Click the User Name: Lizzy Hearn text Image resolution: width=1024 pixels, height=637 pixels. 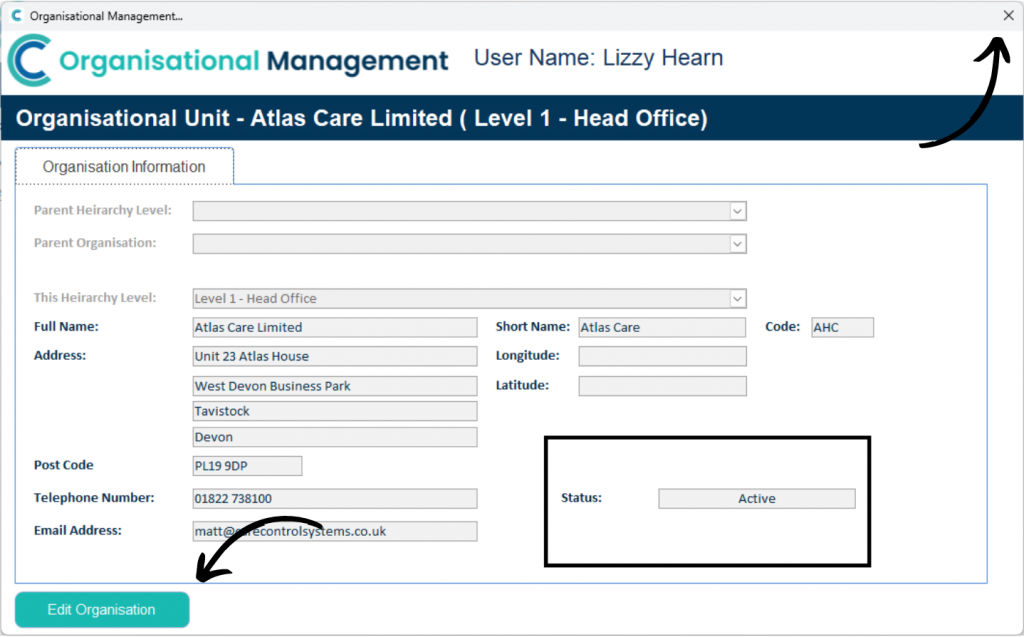[x=598, y=58]
